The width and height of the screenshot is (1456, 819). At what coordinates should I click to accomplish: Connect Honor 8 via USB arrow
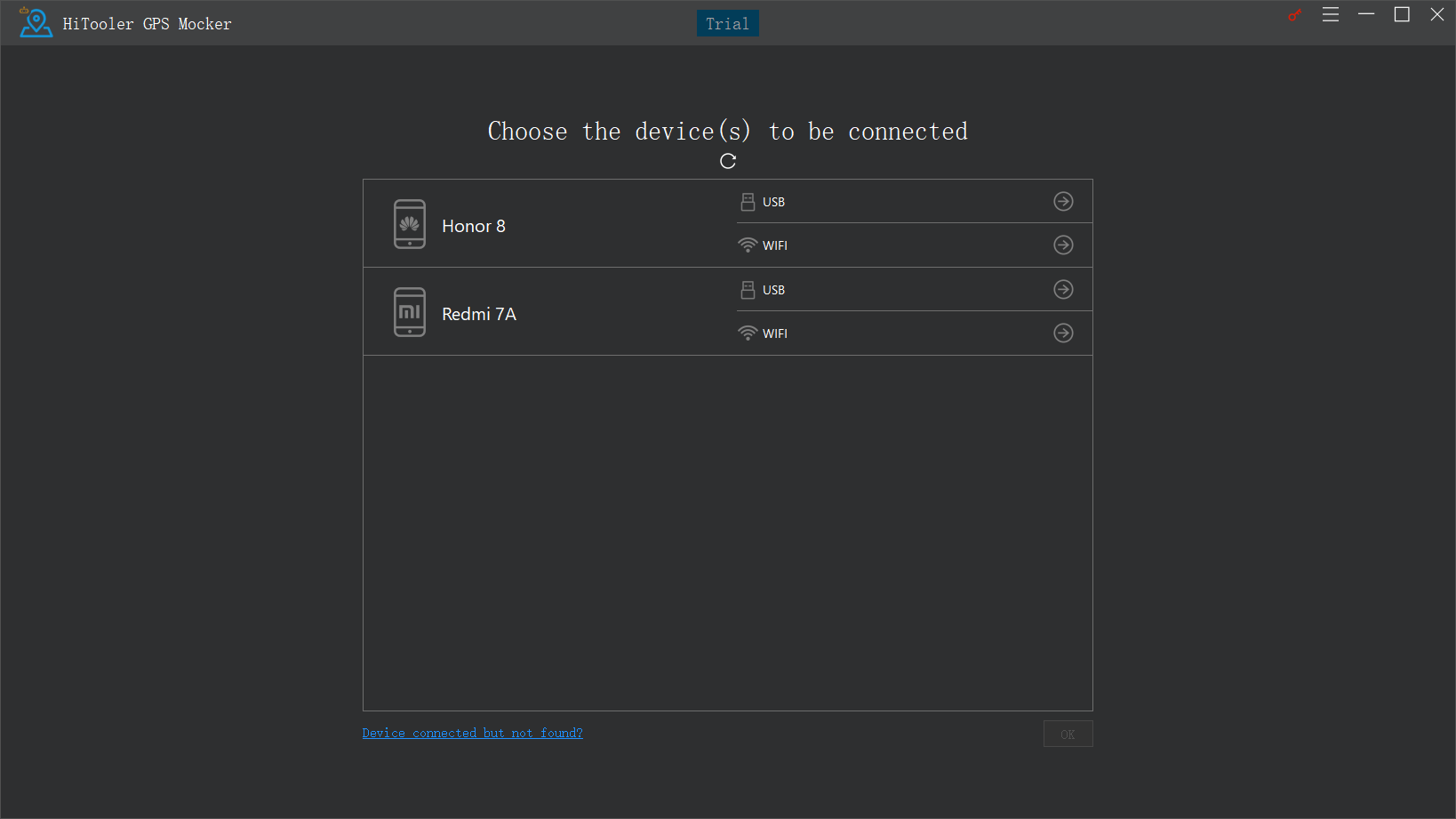[x=1063, y=202]
